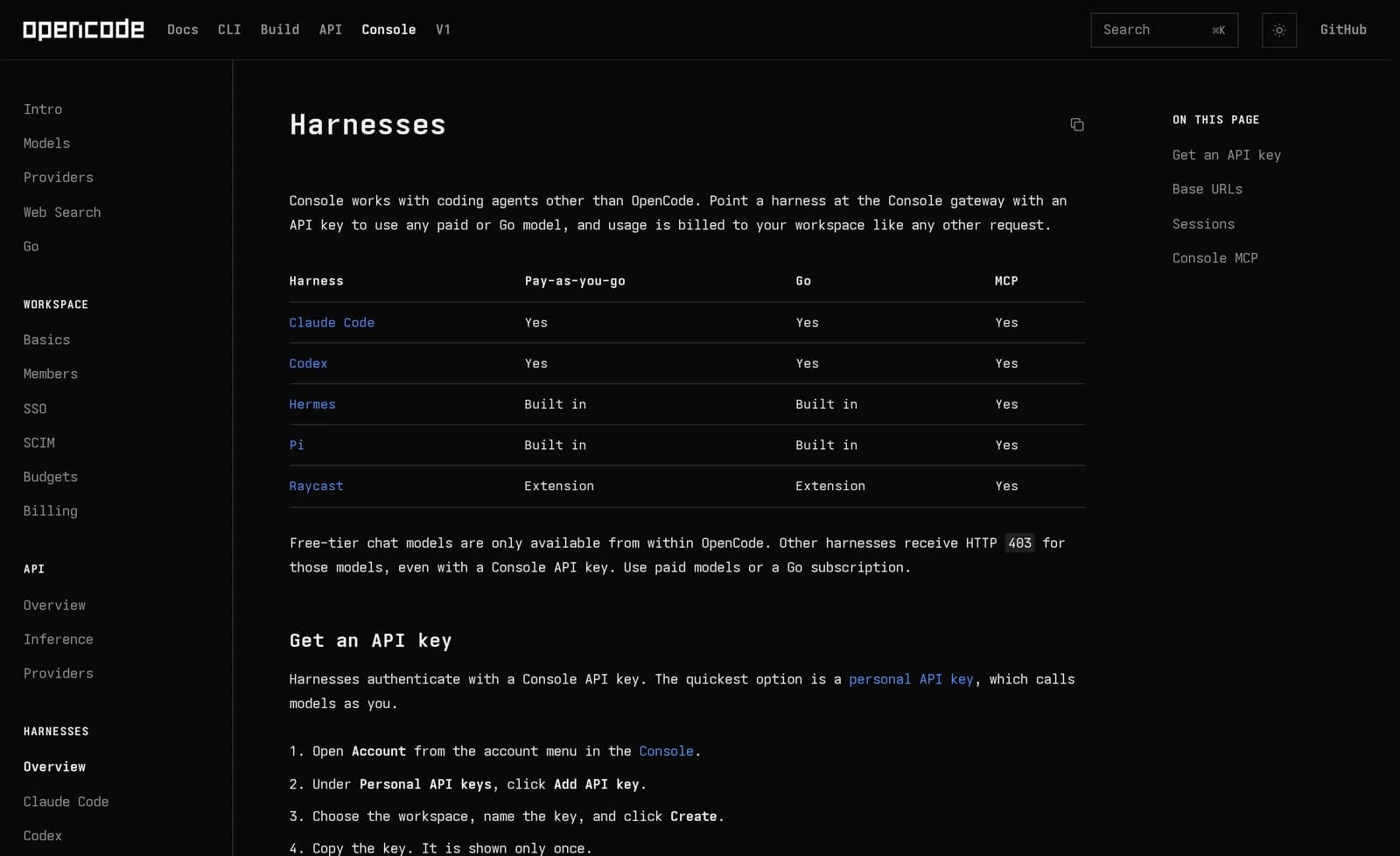Open the Hermes harness link

(x=312, y=404)
